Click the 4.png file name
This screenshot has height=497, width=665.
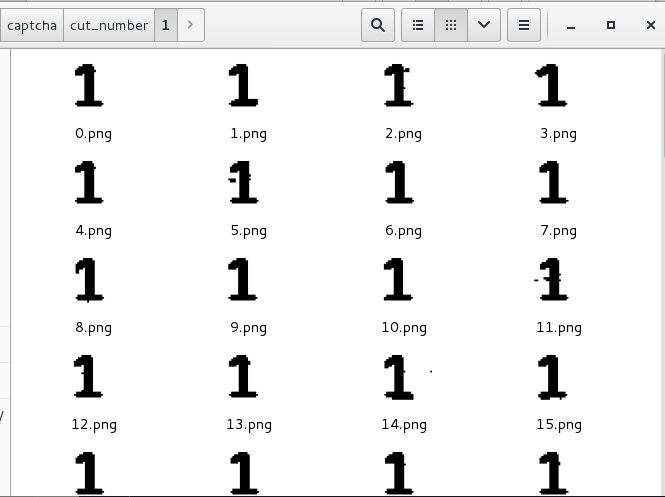[94, 231]
